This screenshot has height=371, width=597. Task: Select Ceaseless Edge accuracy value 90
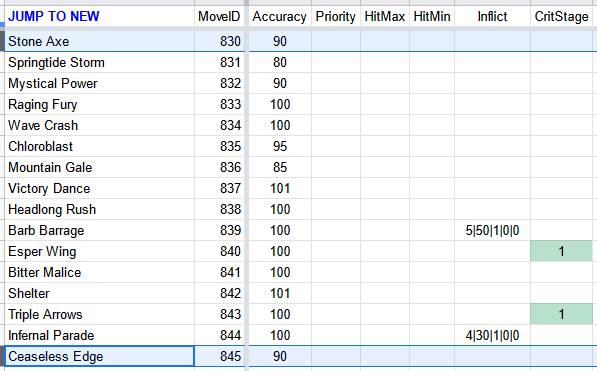tap(280, 356)
